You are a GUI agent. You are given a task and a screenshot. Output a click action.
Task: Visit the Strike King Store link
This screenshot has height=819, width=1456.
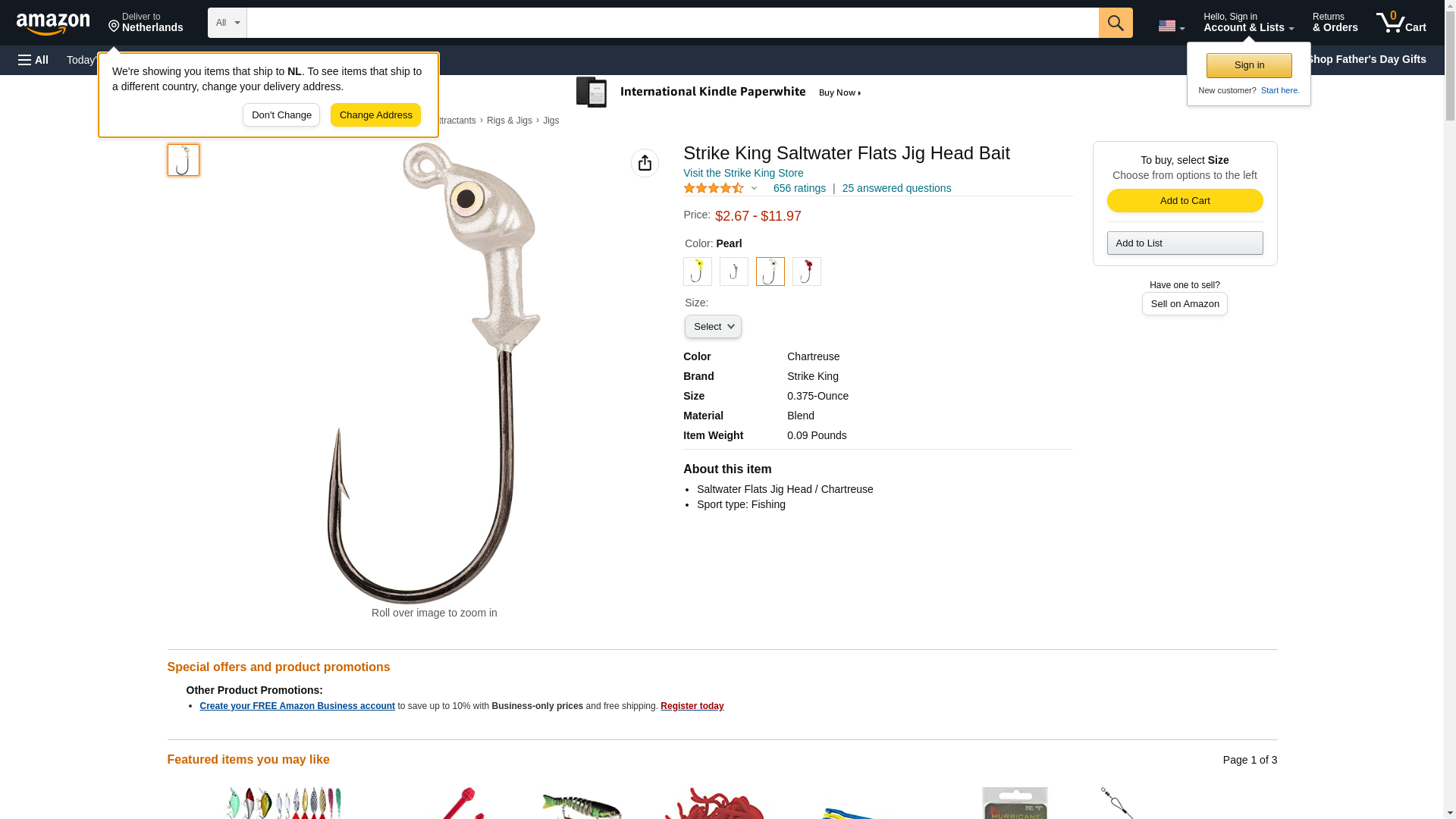coord(743,173)
